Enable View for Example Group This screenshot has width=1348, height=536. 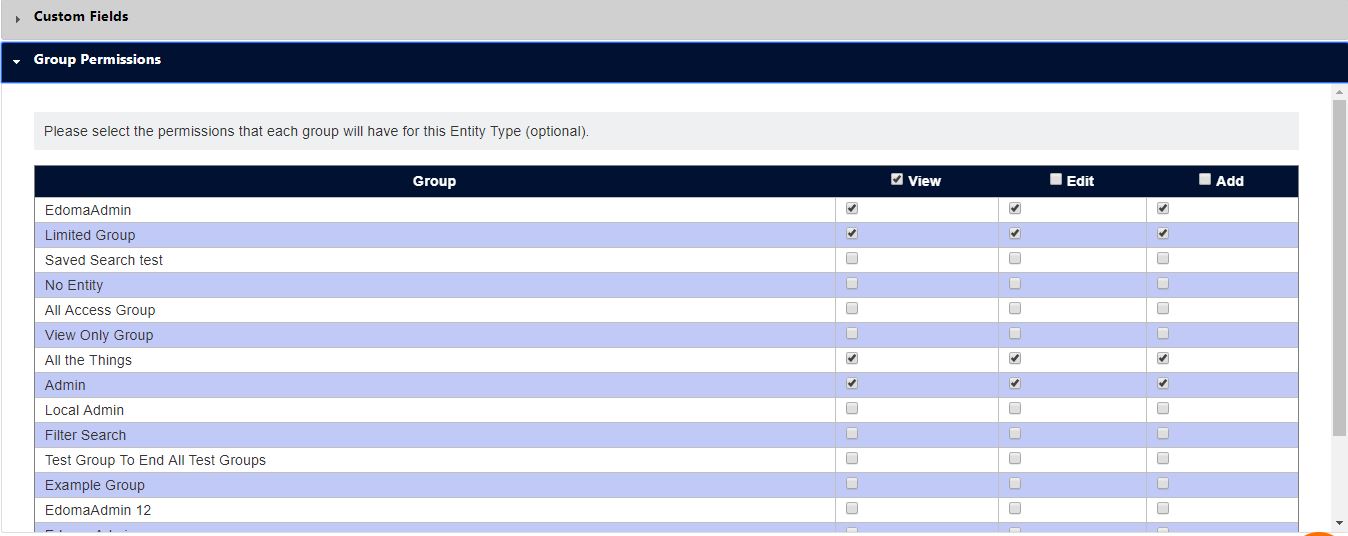coord(852,484)
